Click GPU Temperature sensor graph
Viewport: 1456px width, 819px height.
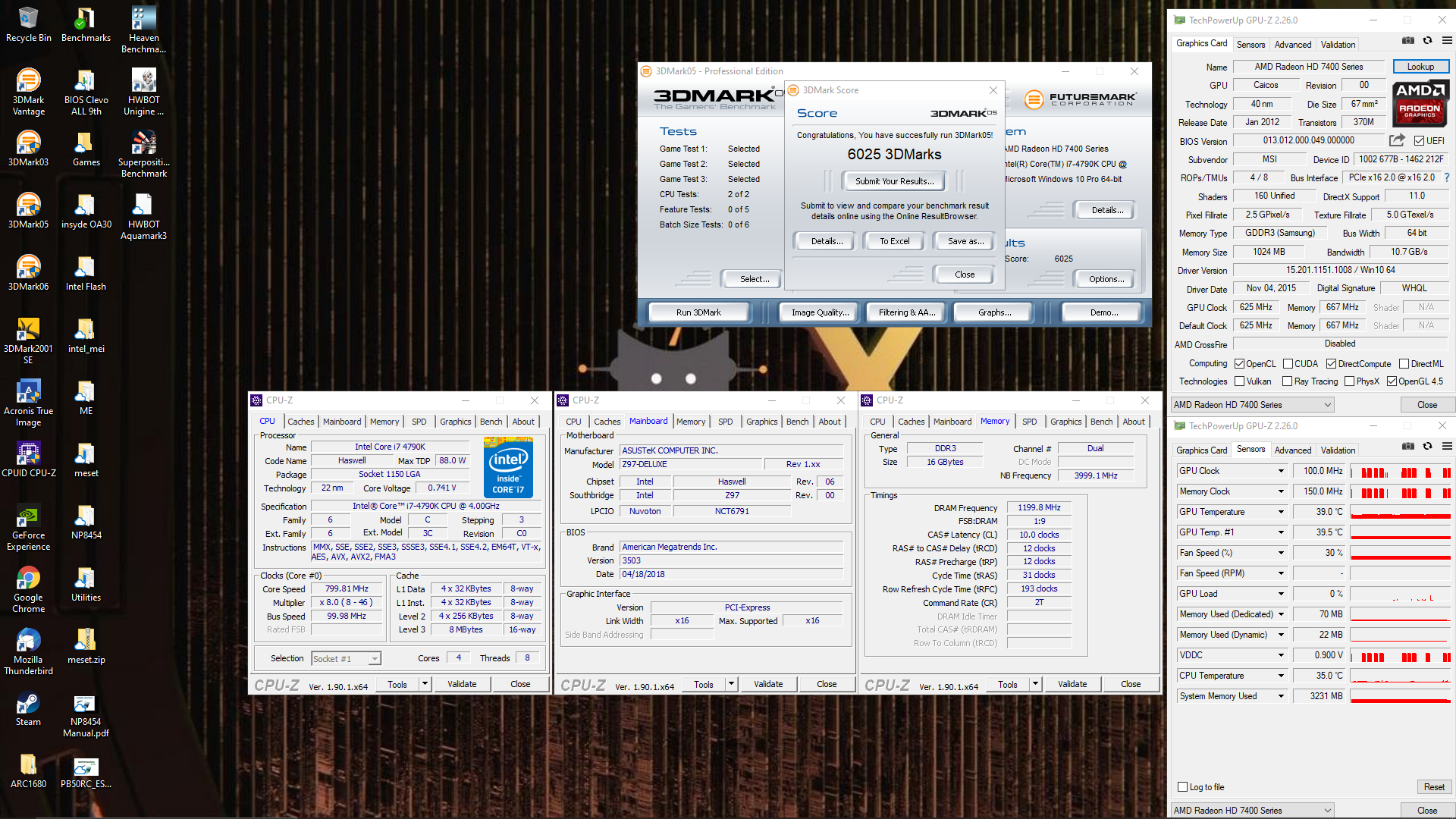pyautogui.click(x=1401, y=512)
